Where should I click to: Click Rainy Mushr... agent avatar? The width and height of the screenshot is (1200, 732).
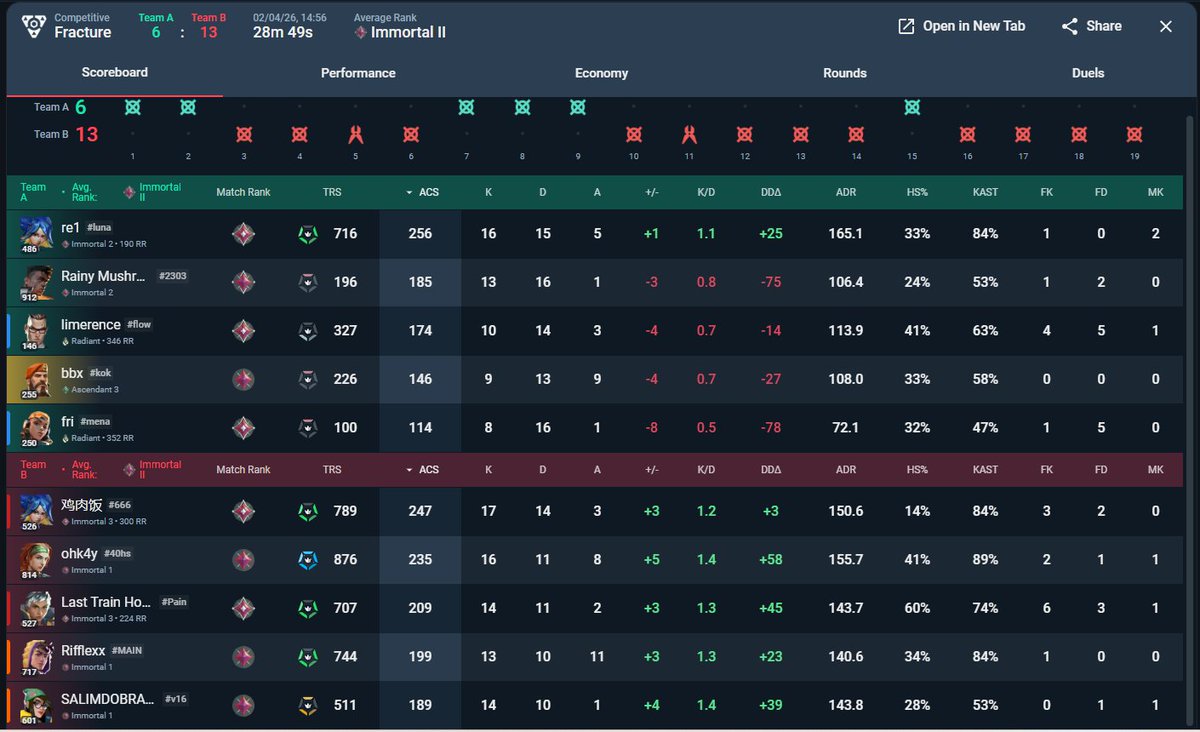pos(36,283)
